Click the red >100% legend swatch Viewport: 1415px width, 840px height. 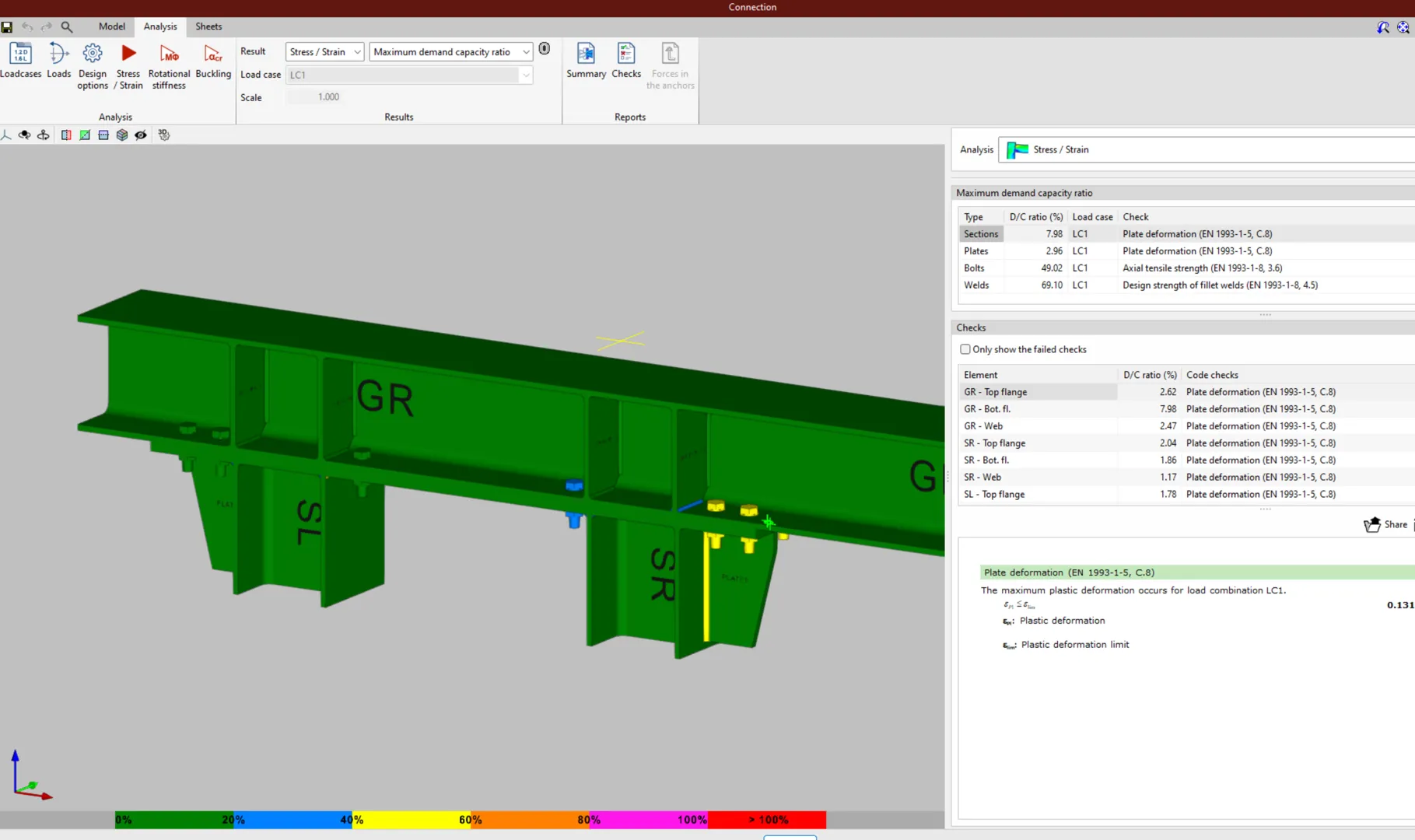pyautogui.click(x=767, y=820)
